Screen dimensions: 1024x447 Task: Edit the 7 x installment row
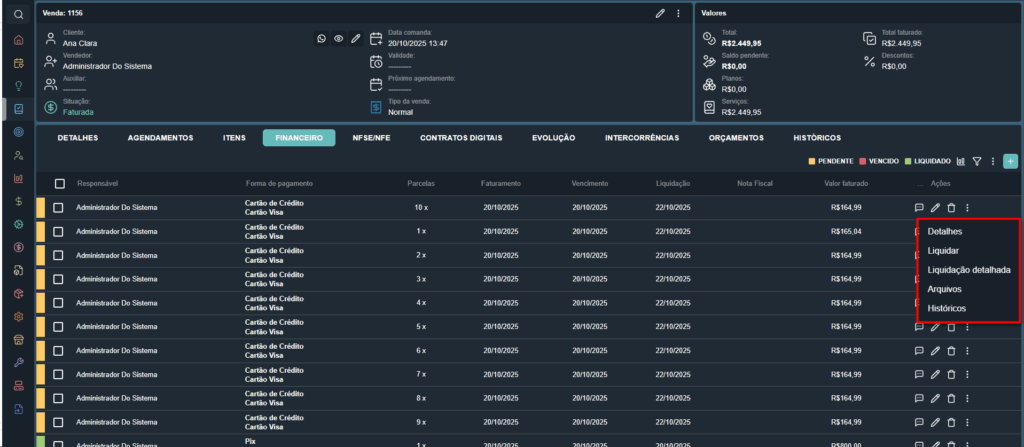point(935,374)
